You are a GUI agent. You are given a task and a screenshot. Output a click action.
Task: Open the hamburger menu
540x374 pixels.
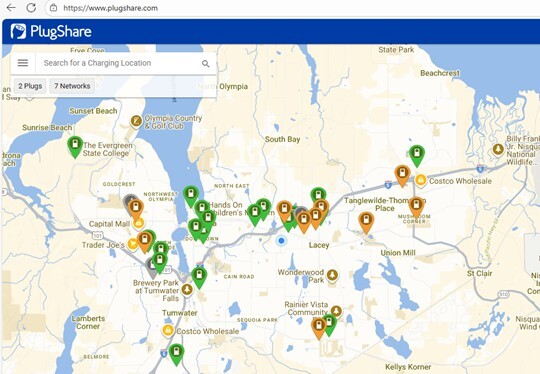23,63
